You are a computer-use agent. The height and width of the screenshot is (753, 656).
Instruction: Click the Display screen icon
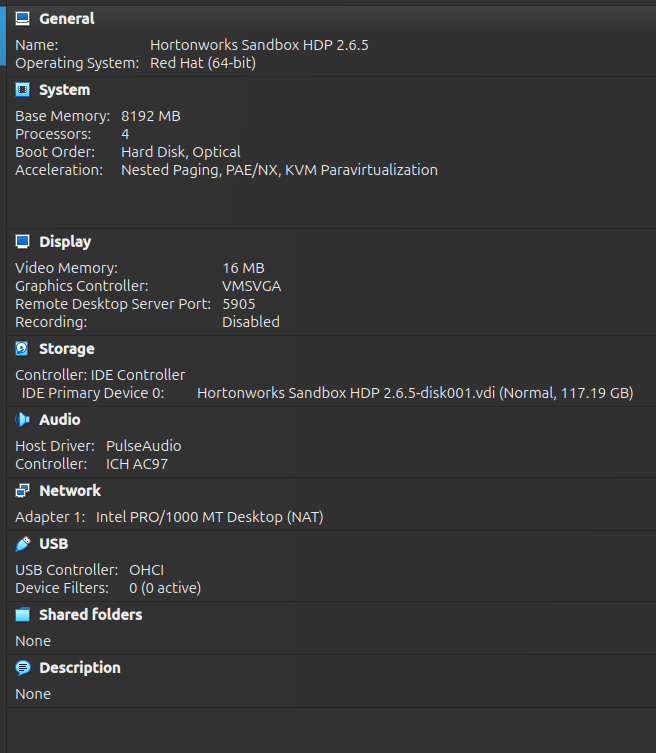click(23, 242)
